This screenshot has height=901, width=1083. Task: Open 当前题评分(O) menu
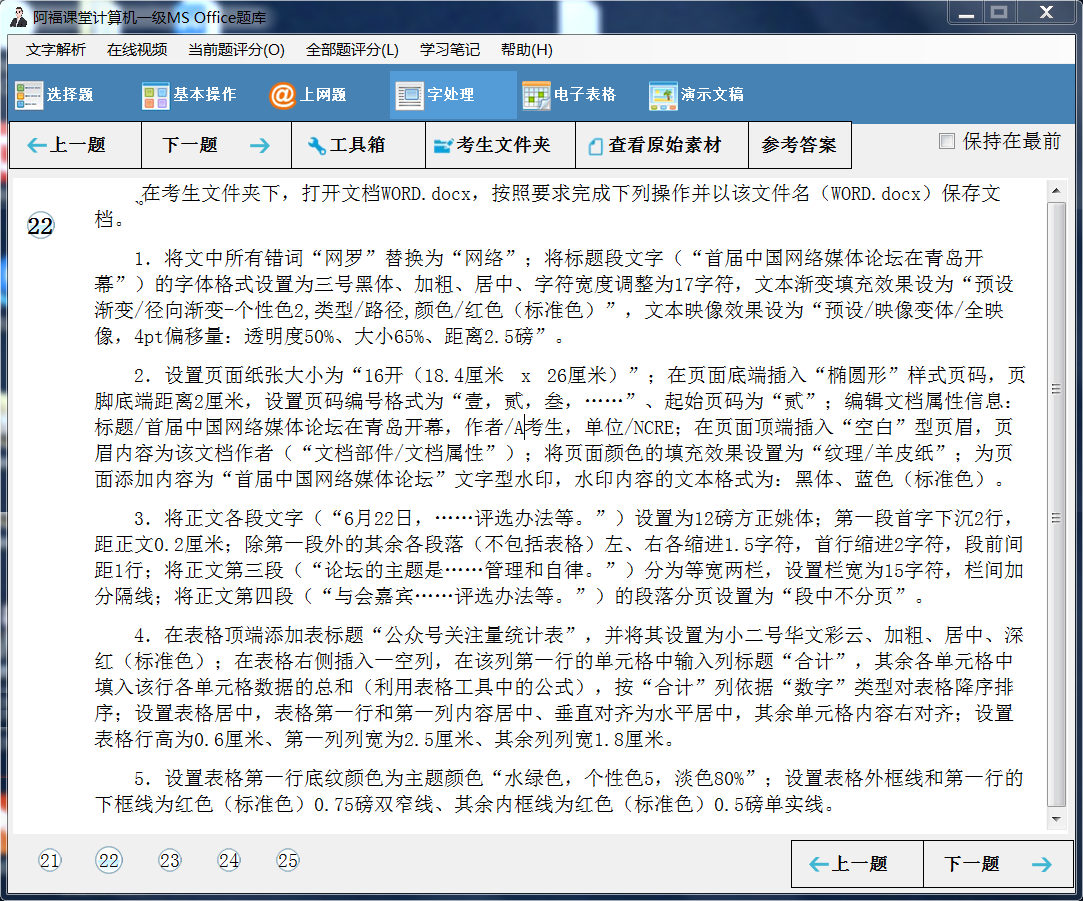pyautogui.click(x=236, y=50)
